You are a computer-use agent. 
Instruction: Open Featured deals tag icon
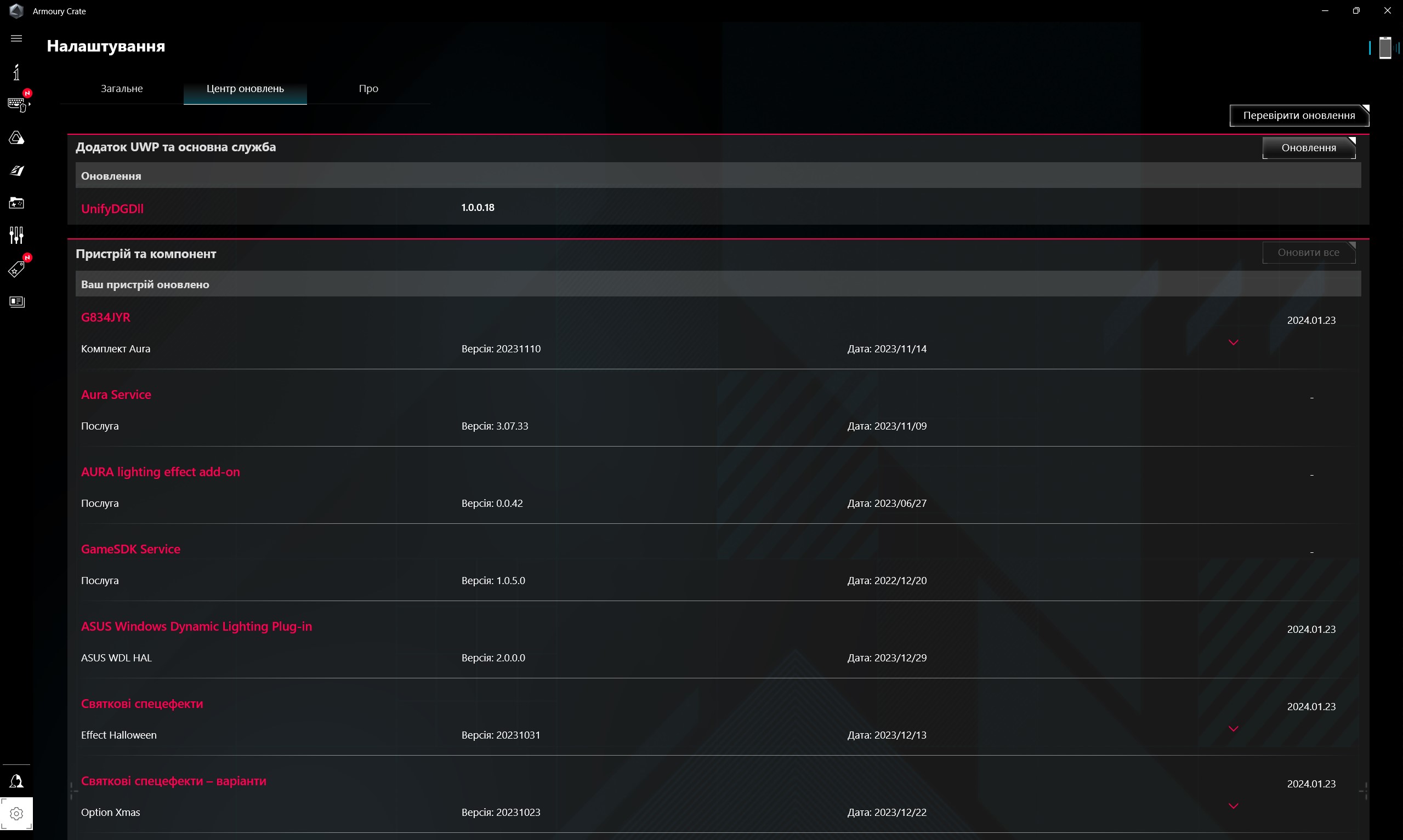point(16,269)
